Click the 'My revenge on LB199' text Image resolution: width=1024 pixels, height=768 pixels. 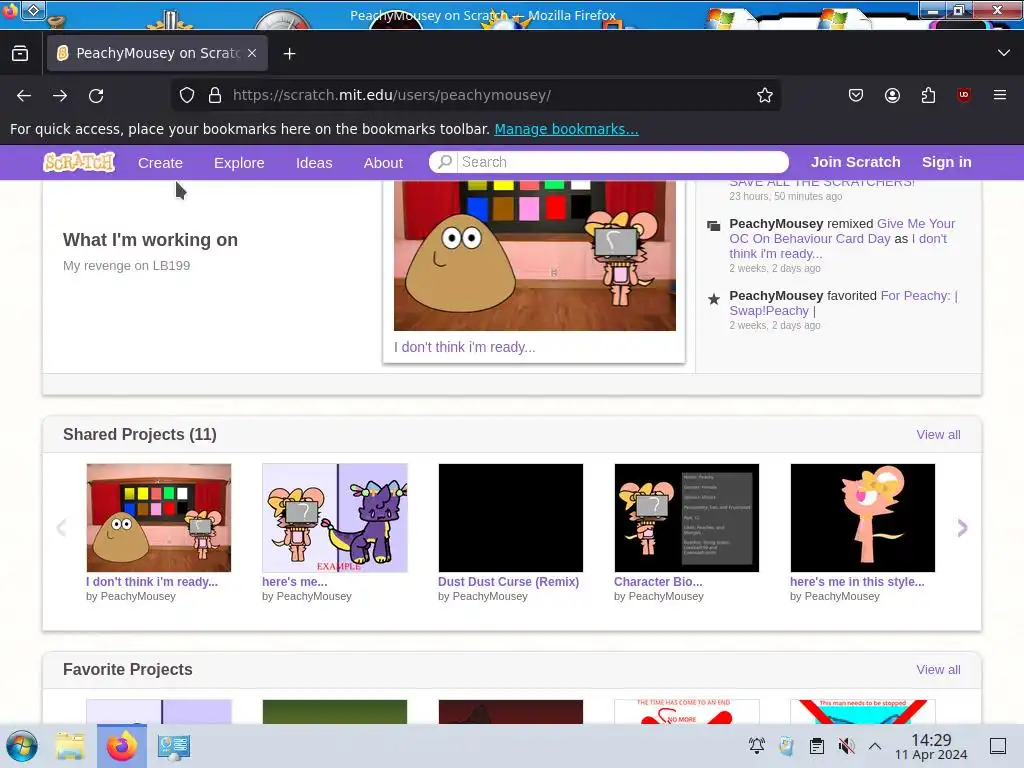pos(126,266)
